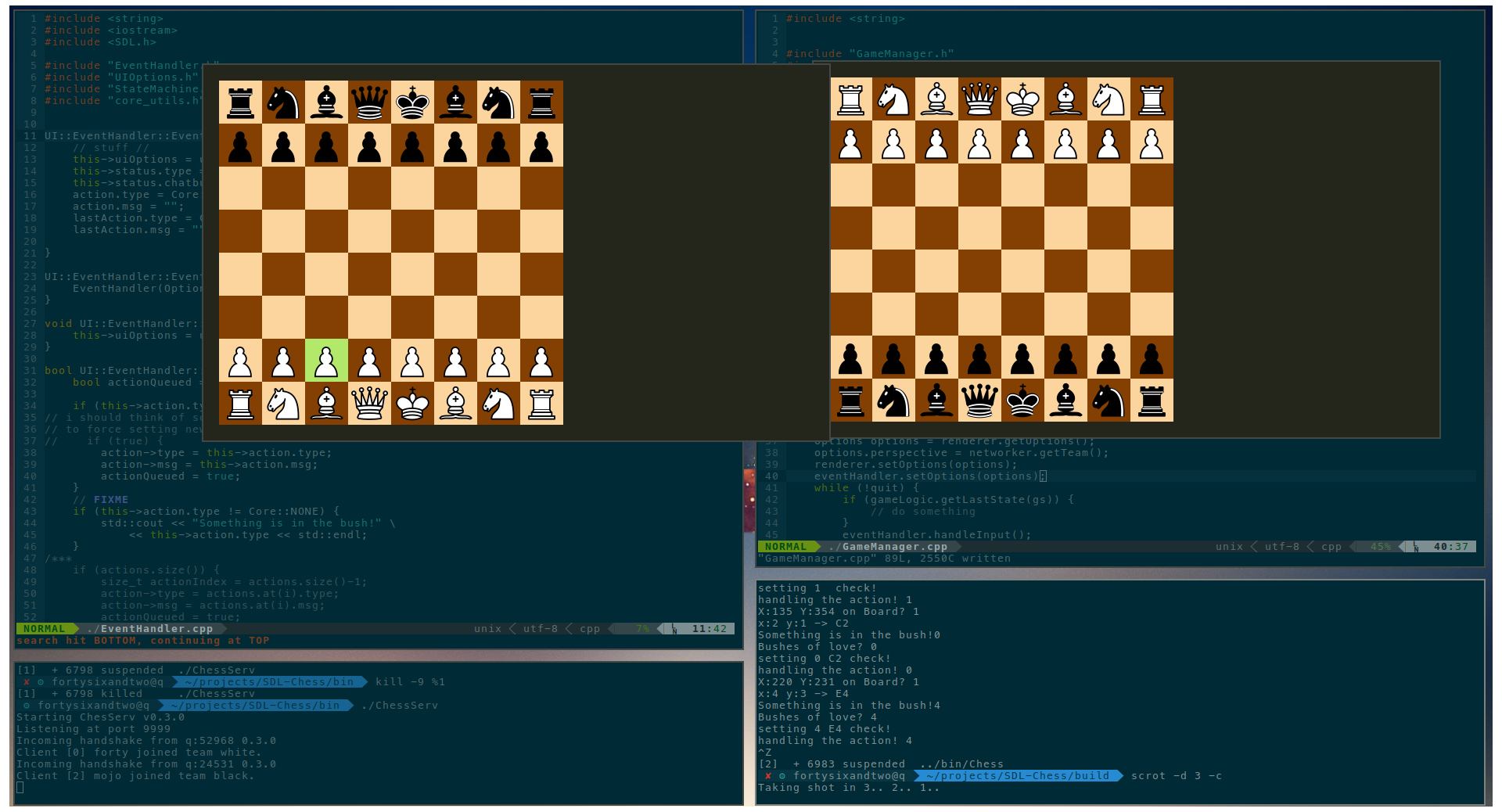Viewport: 1502px width, 812px height.
Task: Click the 45% scroll position indicator
Action: click(x=1379, y=546)
